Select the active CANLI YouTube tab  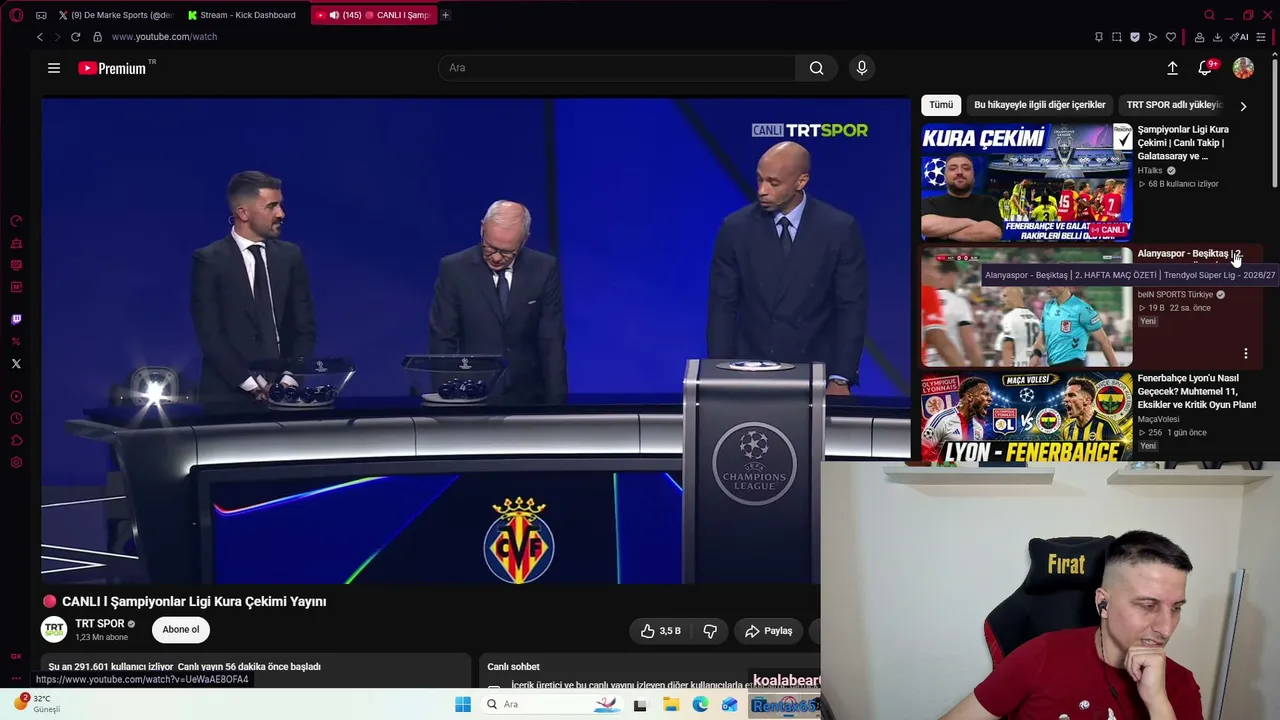[373, 15]
